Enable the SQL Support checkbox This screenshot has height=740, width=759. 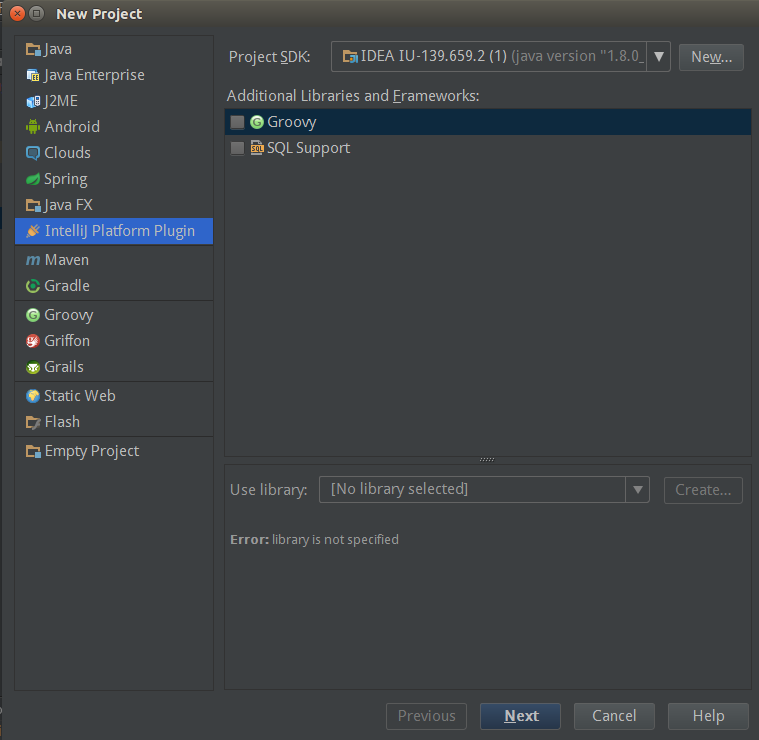point(237,148)
